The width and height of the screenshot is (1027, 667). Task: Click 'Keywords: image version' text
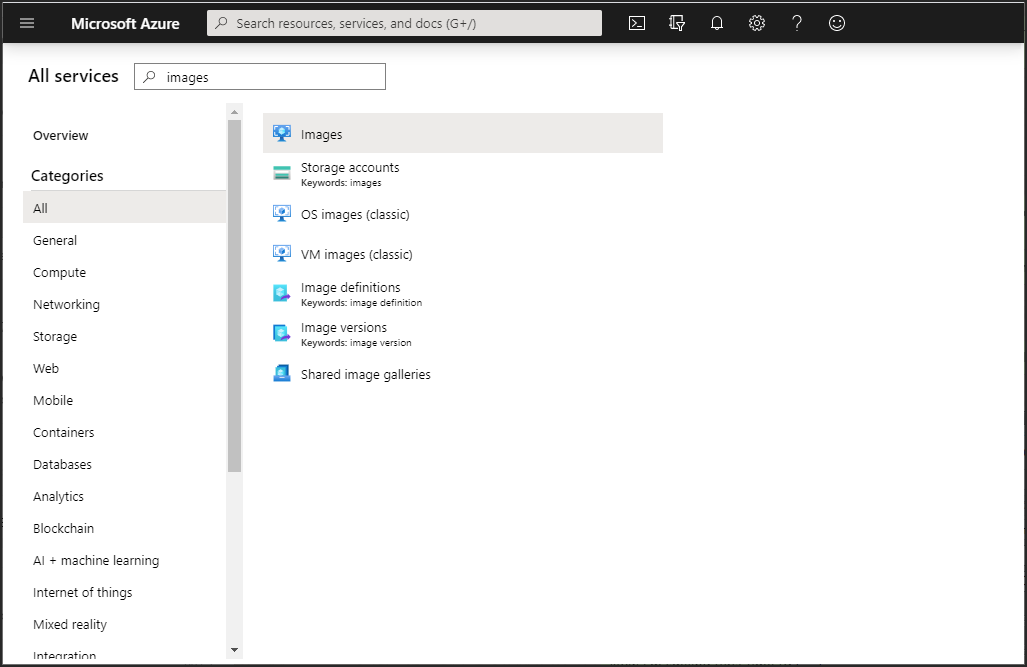pos(356,343)
